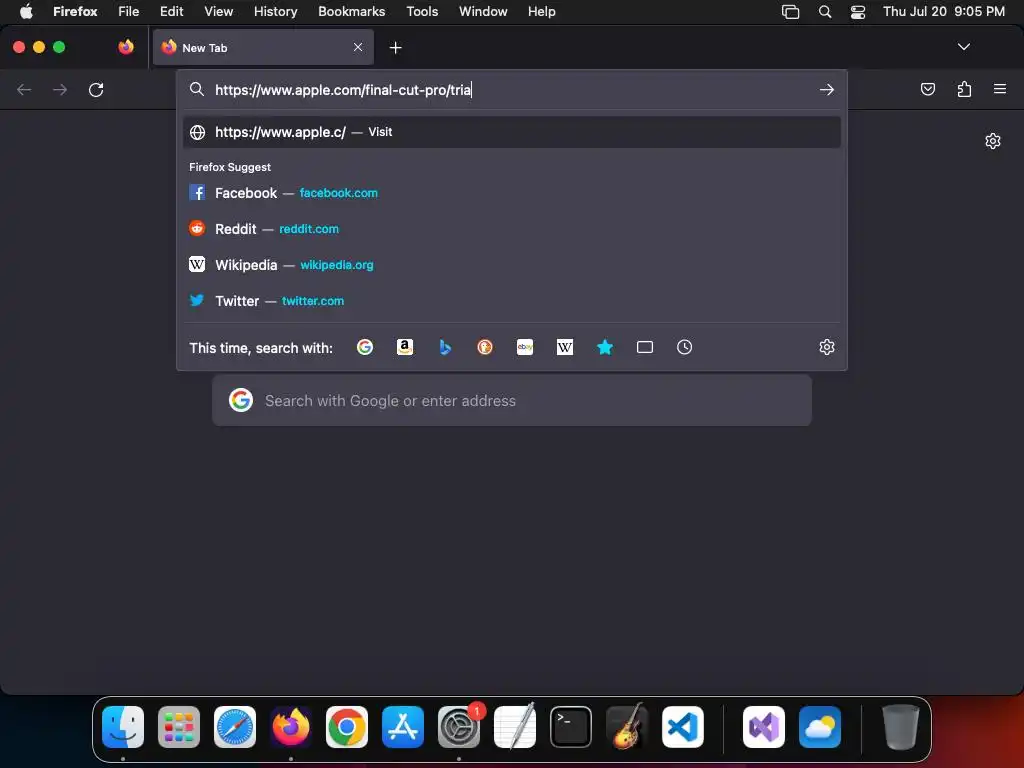This screenshot has width=1024, height=768.
Task: Search this time with eBay icon
Action: tap(525, 347)
